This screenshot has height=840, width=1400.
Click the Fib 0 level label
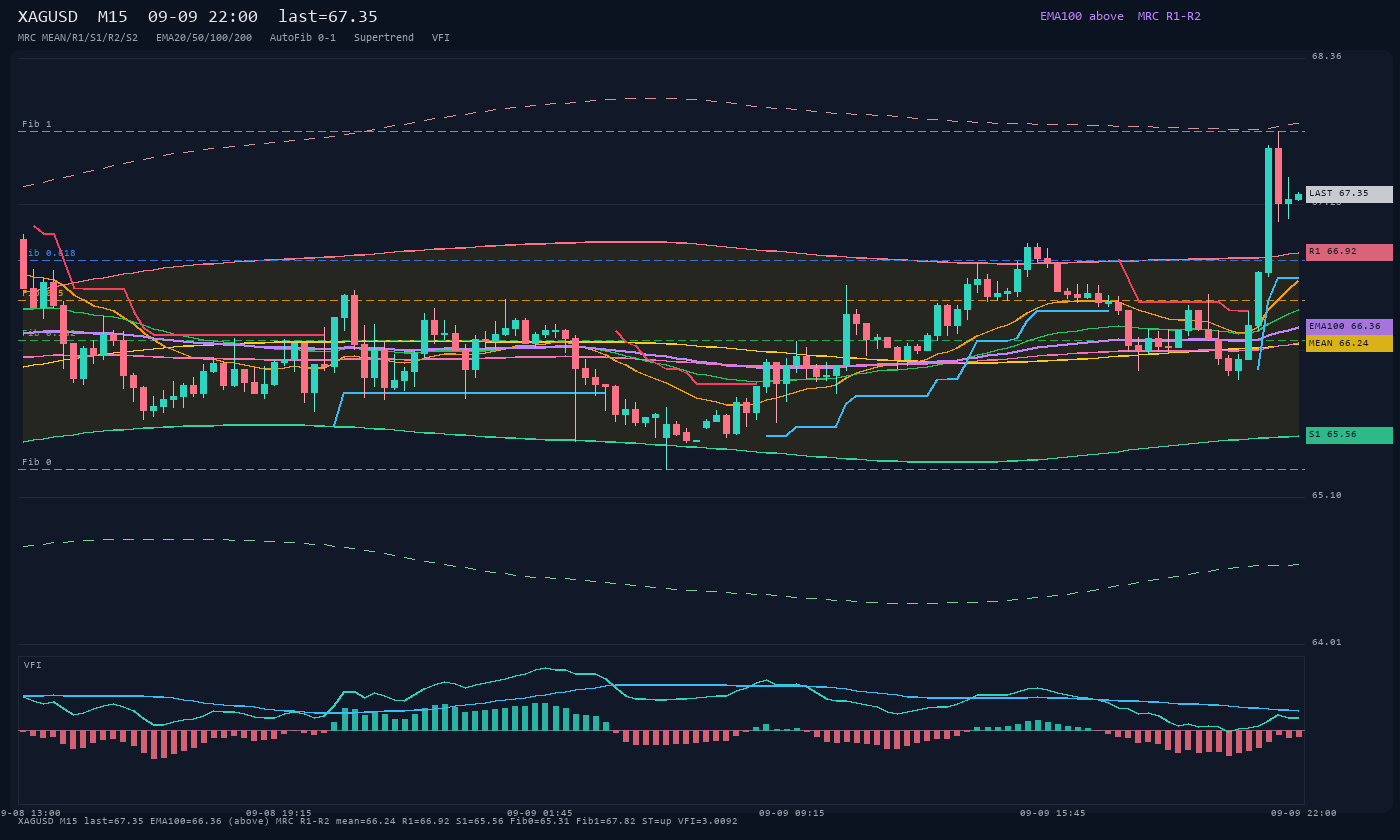pyautogui.click(x=37, y=462)
